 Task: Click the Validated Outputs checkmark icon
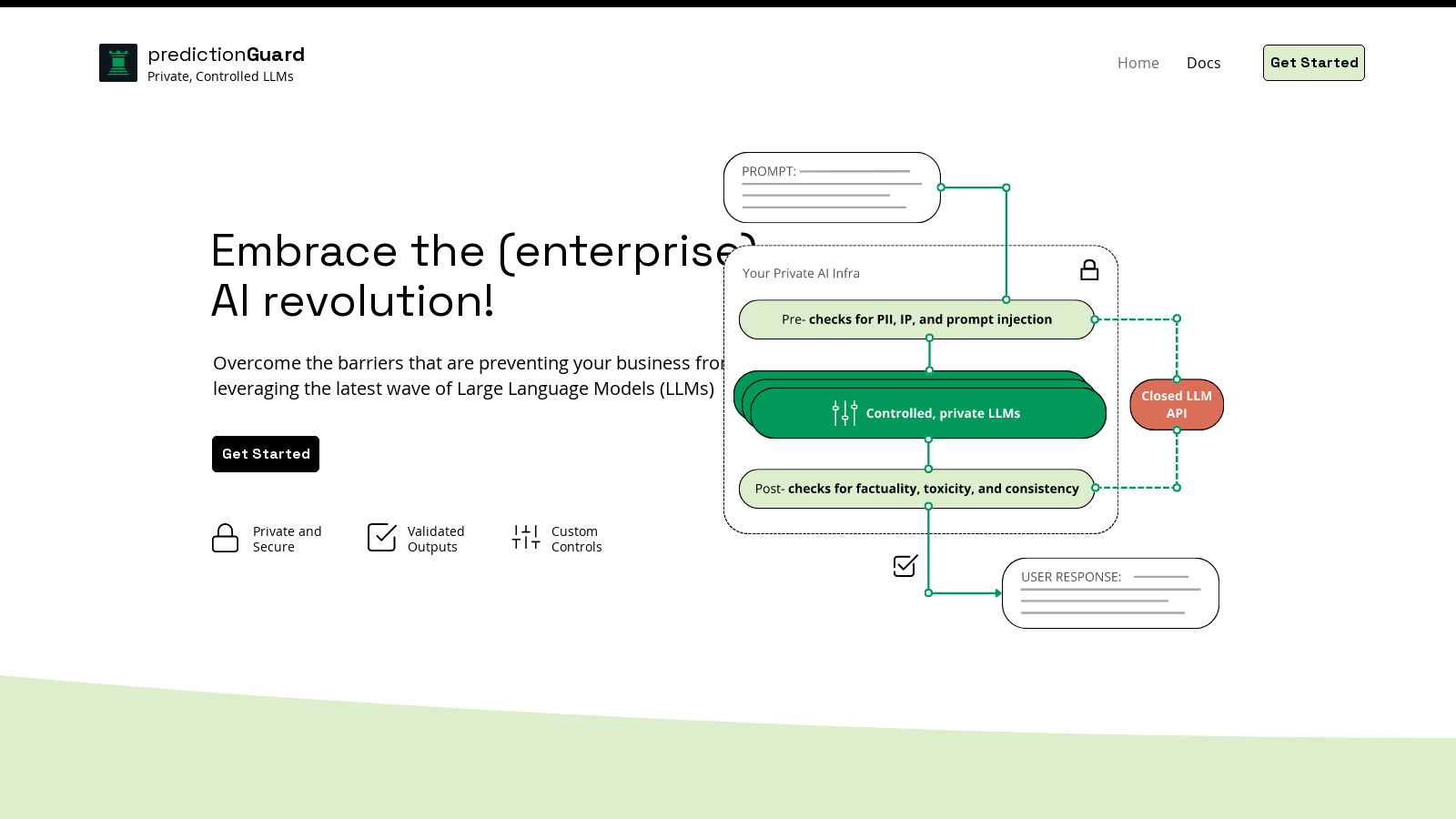pos(382,537)
